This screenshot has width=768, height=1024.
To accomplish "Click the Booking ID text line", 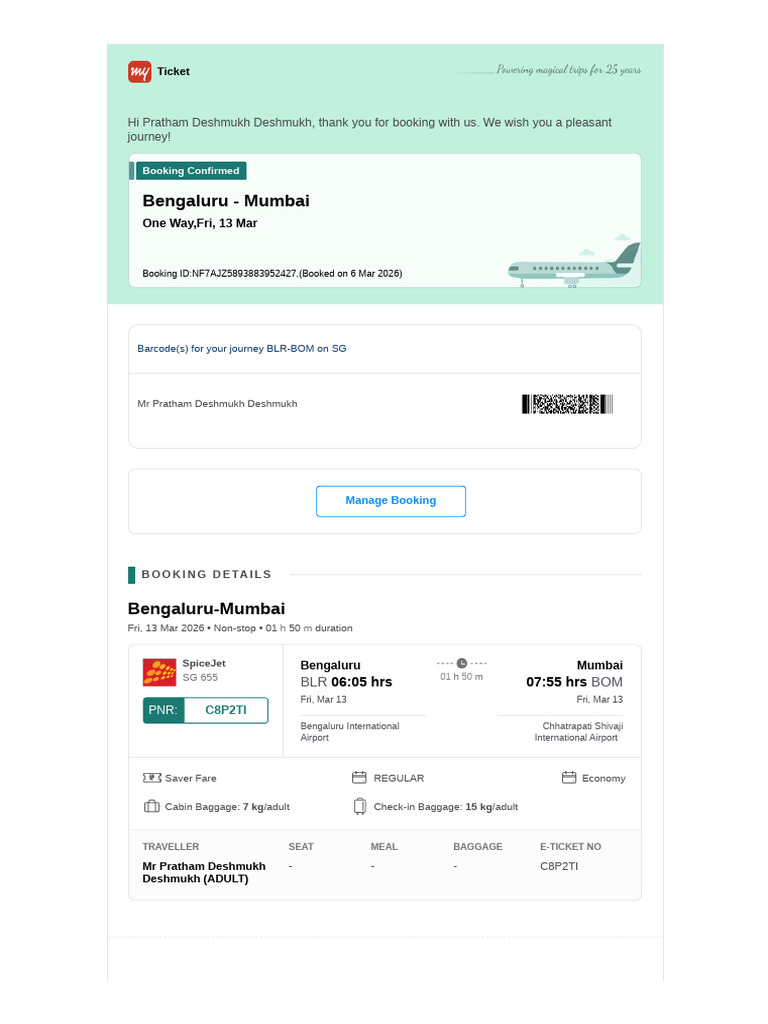I will [272, 274].
